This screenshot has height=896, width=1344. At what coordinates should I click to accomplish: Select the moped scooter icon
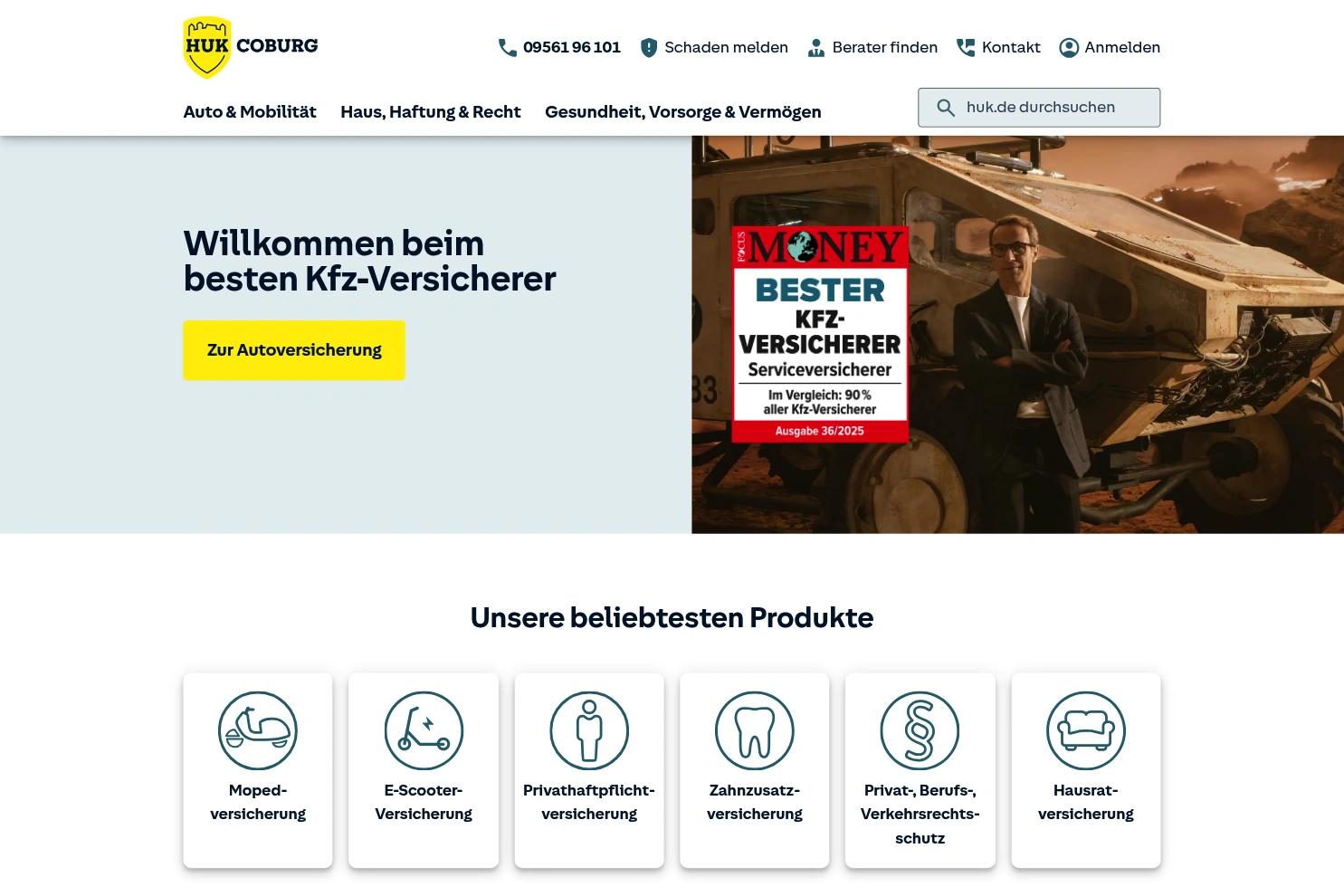pos(258,730)
